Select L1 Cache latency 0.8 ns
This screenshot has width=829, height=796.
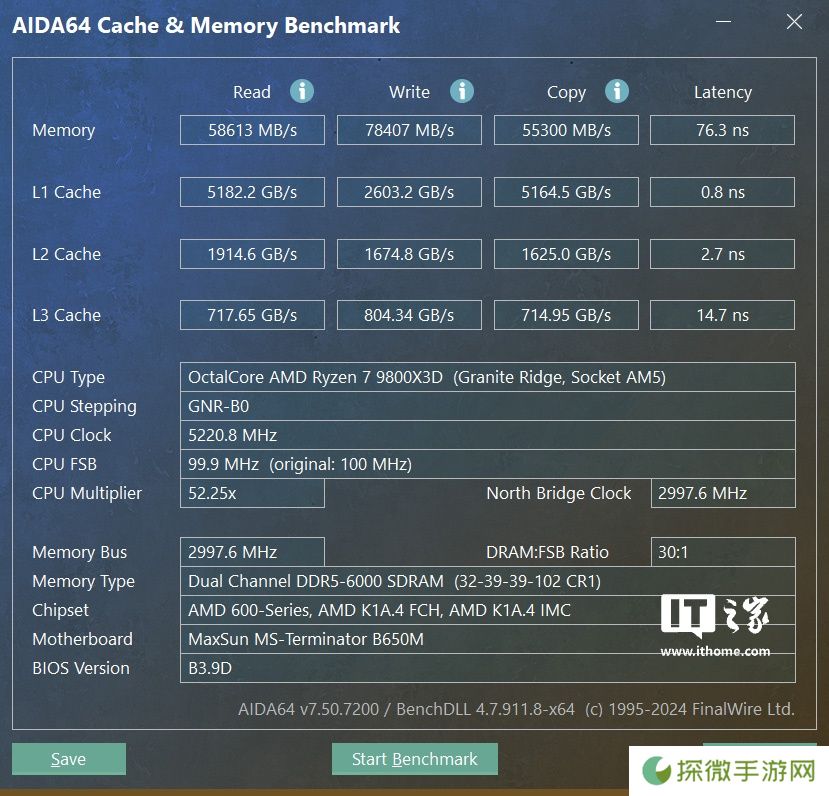722,192
